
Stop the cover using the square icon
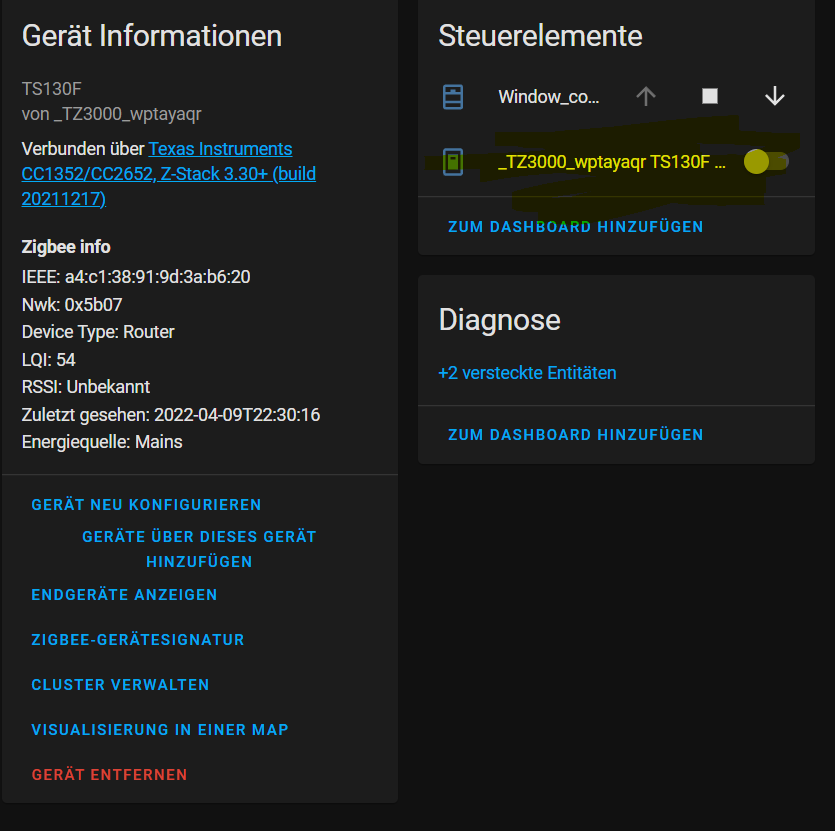click(x=710, y=96)
